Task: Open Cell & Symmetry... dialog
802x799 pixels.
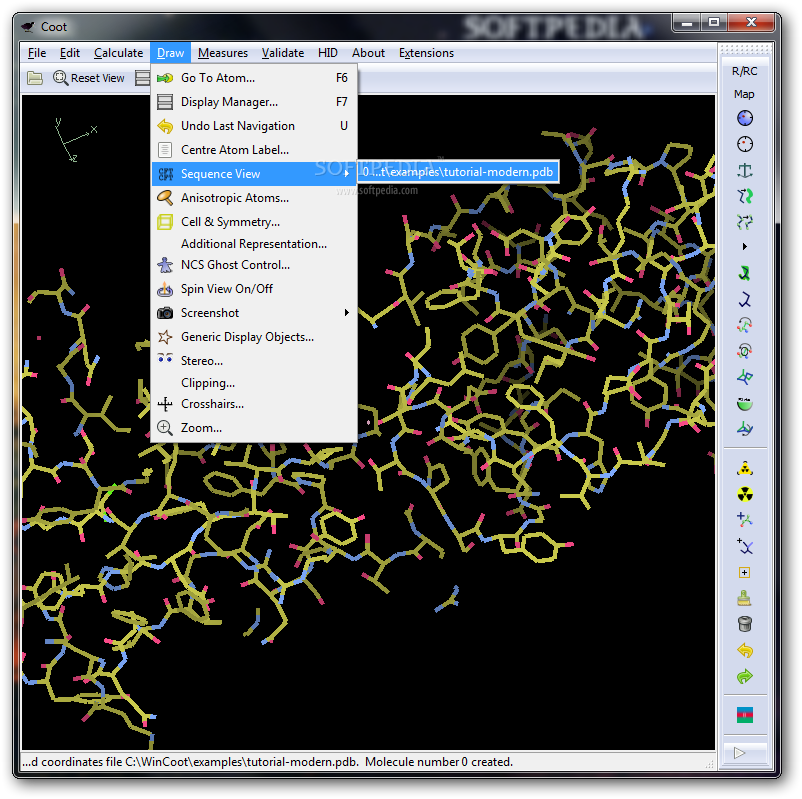Action: pyautogui.click(x=254, y=222)
